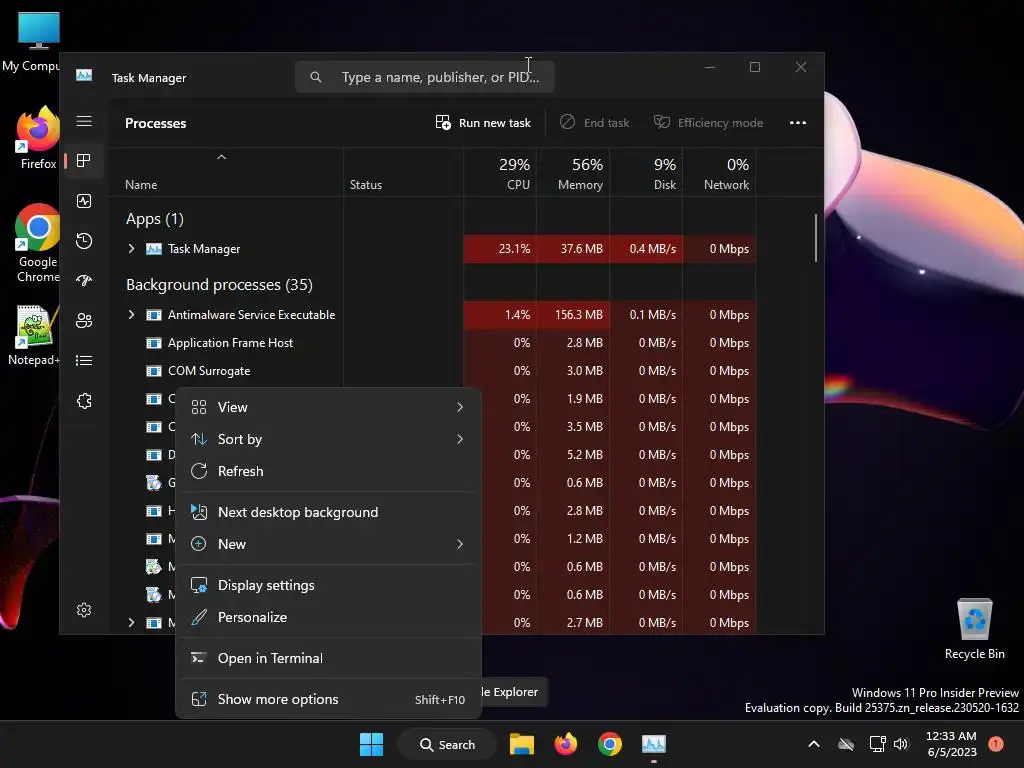The height and width of the screenshot is (768, 1024).
Task: Open the Sort by submenu
Action: tap(328, 439)
